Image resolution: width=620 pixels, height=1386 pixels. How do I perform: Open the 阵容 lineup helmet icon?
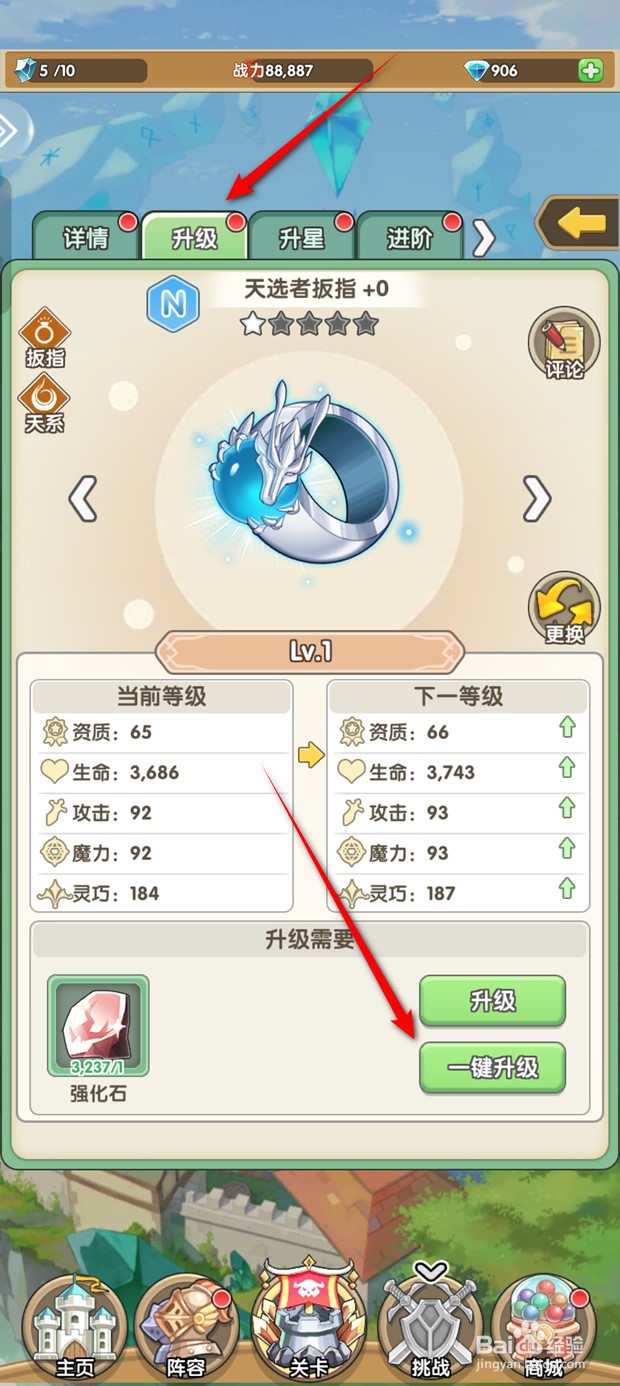(x=184, y=1328)
